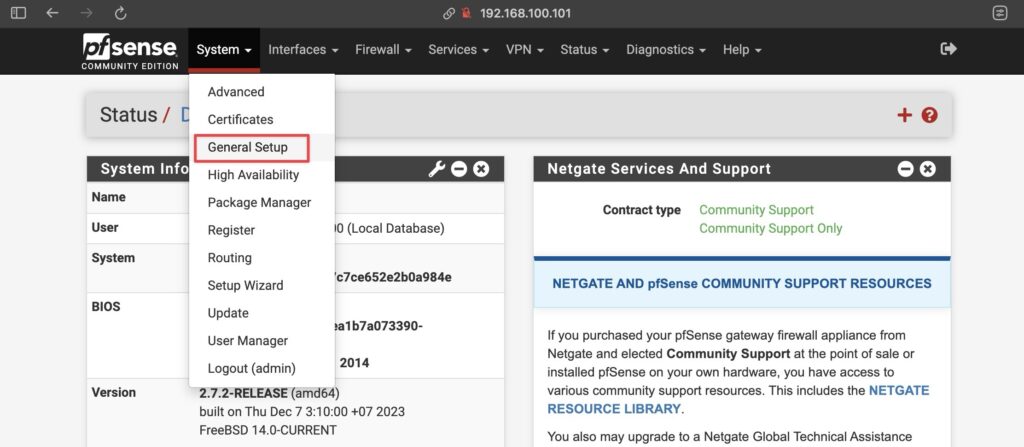Click the 2.7.2-RELEASE version text
The width and height of the screenshot is (1024, 447).
pos(243,393)
